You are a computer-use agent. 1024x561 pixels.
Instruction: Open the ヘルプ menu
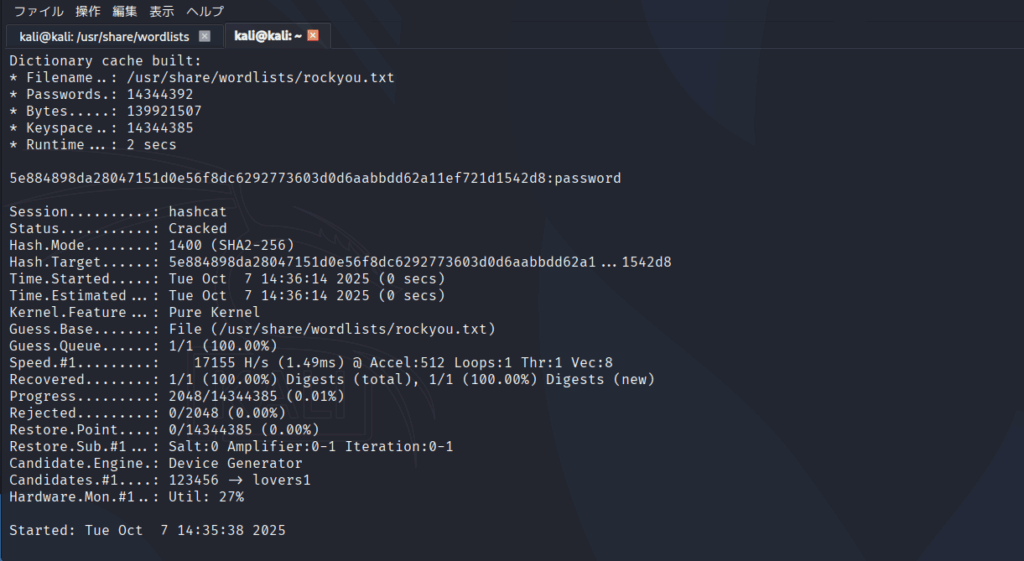point(205,11)
